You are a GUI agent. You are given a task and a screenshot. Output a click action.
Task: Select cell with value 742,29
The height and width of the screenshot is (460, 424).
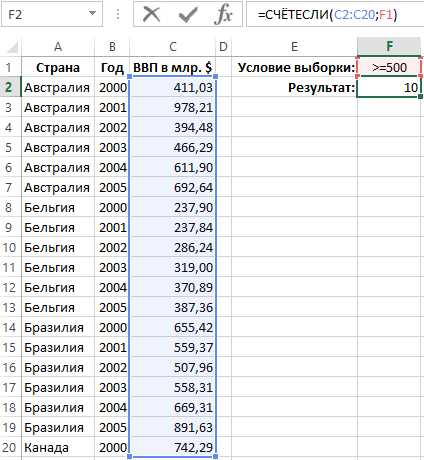point(173,447)
